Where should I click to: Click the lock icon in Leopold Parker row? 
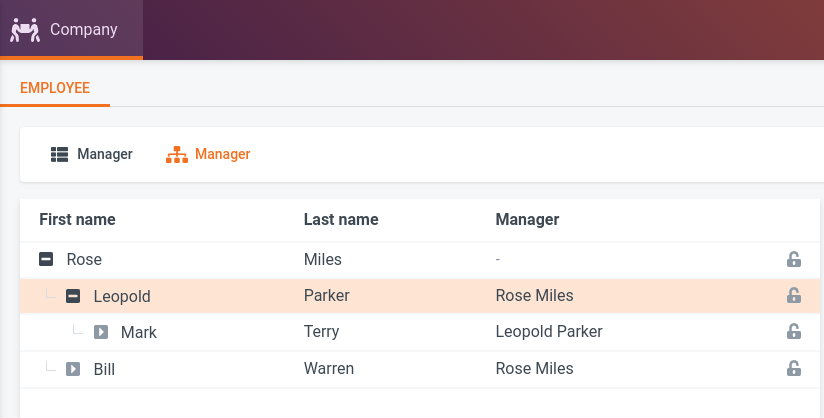point(793,296)
